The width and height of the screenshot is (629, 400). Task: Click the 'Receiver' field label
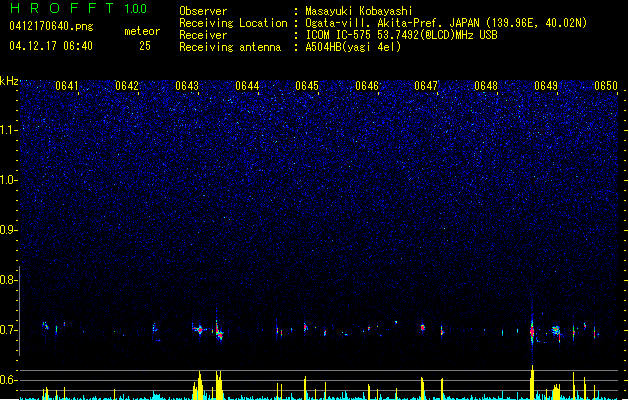tap(203, 35)
